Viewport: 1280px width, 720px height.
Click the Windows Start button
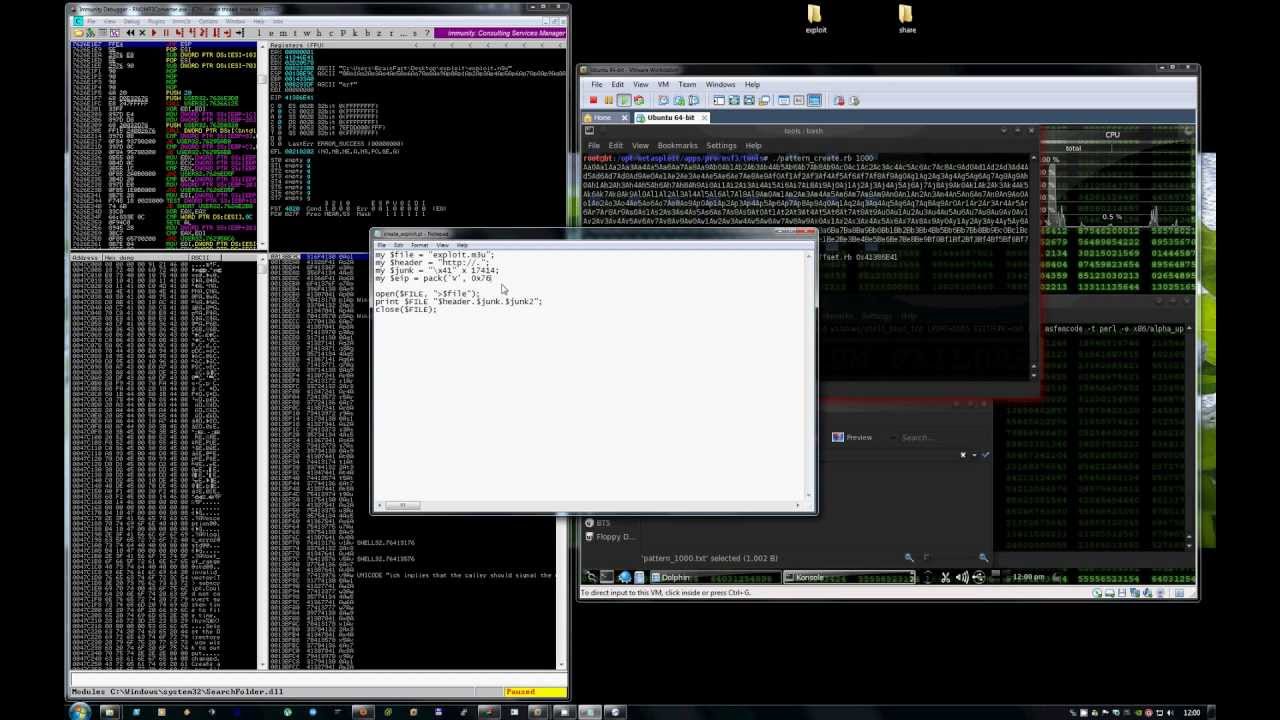click(80, 712)
